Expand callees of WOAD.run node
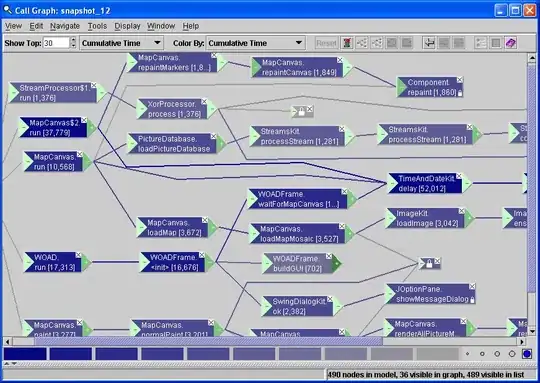Image resolution: width=540 pixels, height=383 pixels. (x=86, y=263)
